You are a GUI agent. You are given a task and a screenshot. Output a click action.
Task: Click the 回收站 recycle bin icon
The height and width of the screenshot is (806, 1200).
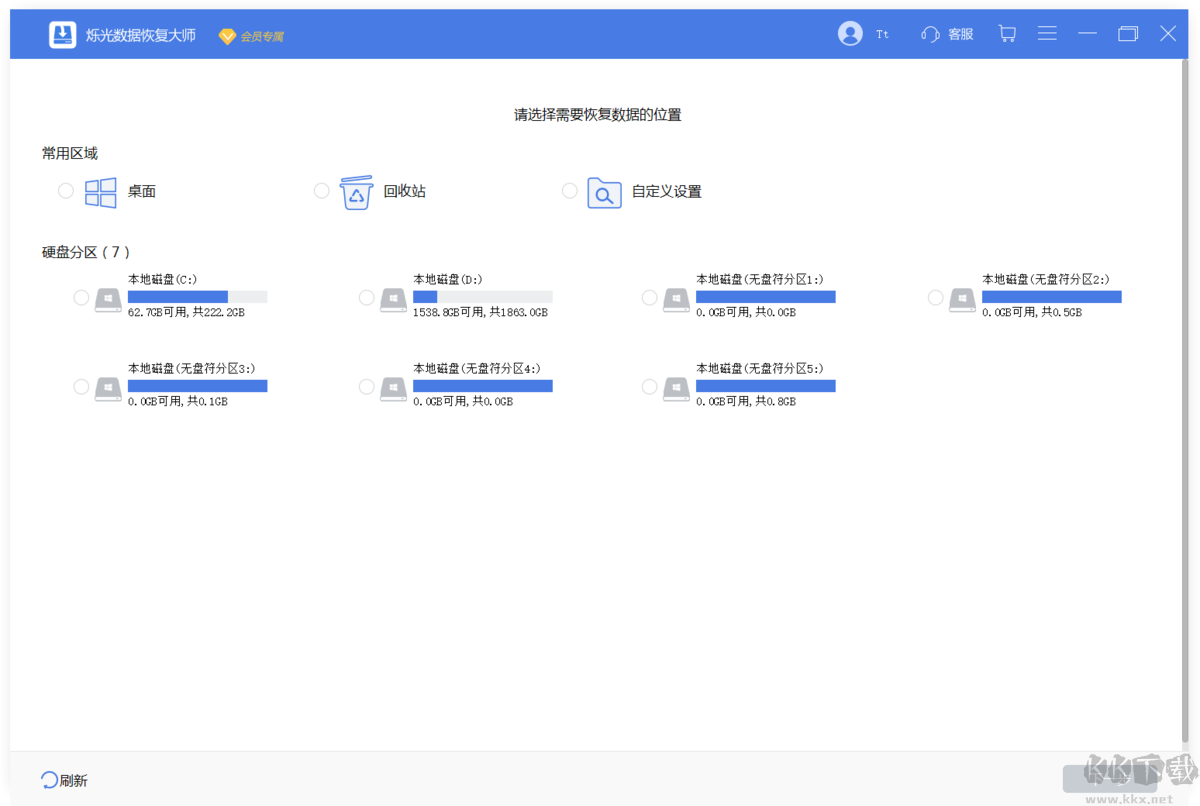[x=357, y=191]
